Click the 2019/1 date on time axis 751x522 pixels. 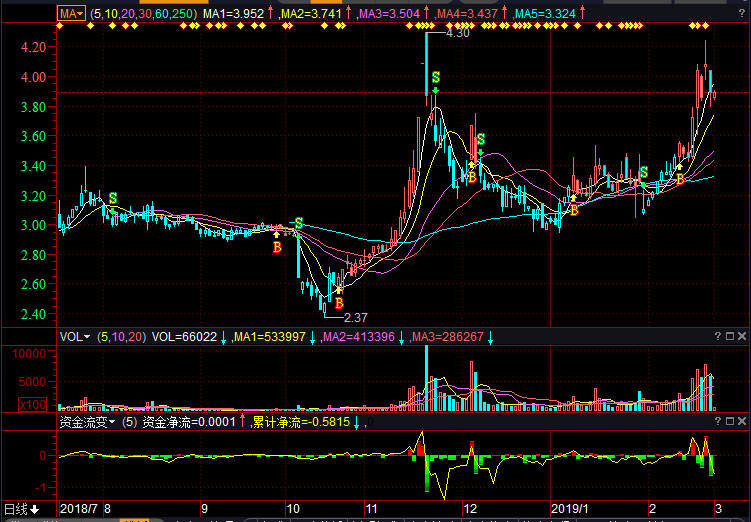click(572, 508)
